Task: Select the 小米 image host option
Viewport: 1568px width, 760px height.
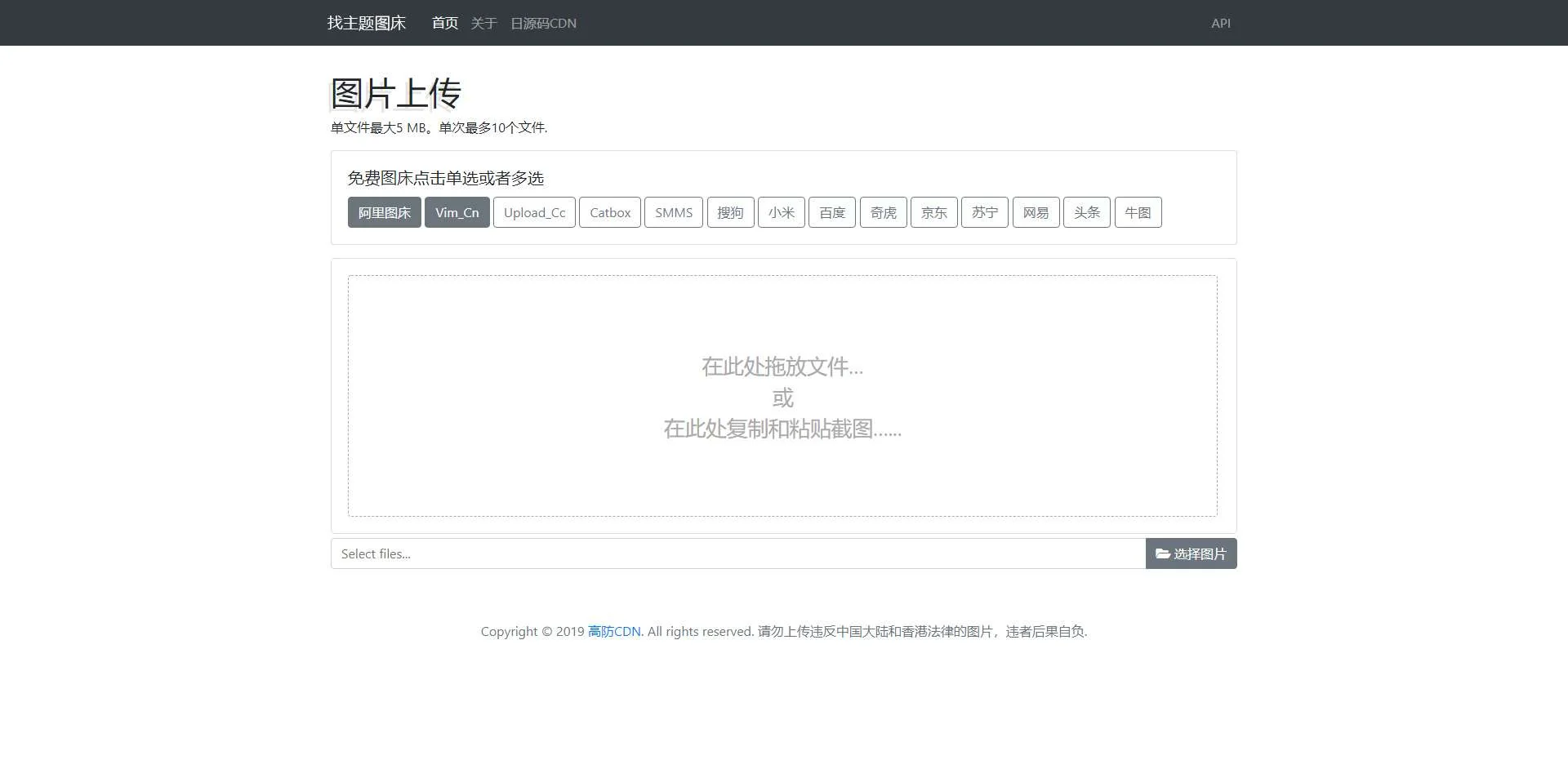Action: (x=781, y=213)
